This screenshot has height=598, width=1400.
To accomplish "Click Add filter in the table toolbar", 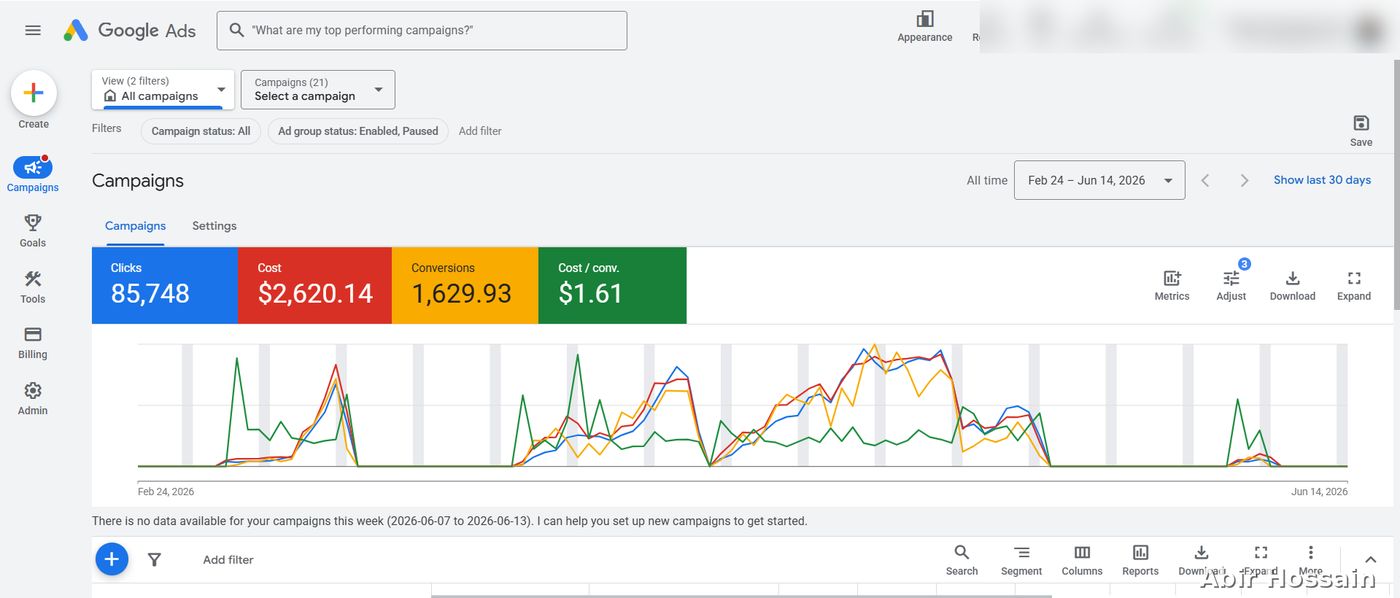I will click(x=228, y=560).
